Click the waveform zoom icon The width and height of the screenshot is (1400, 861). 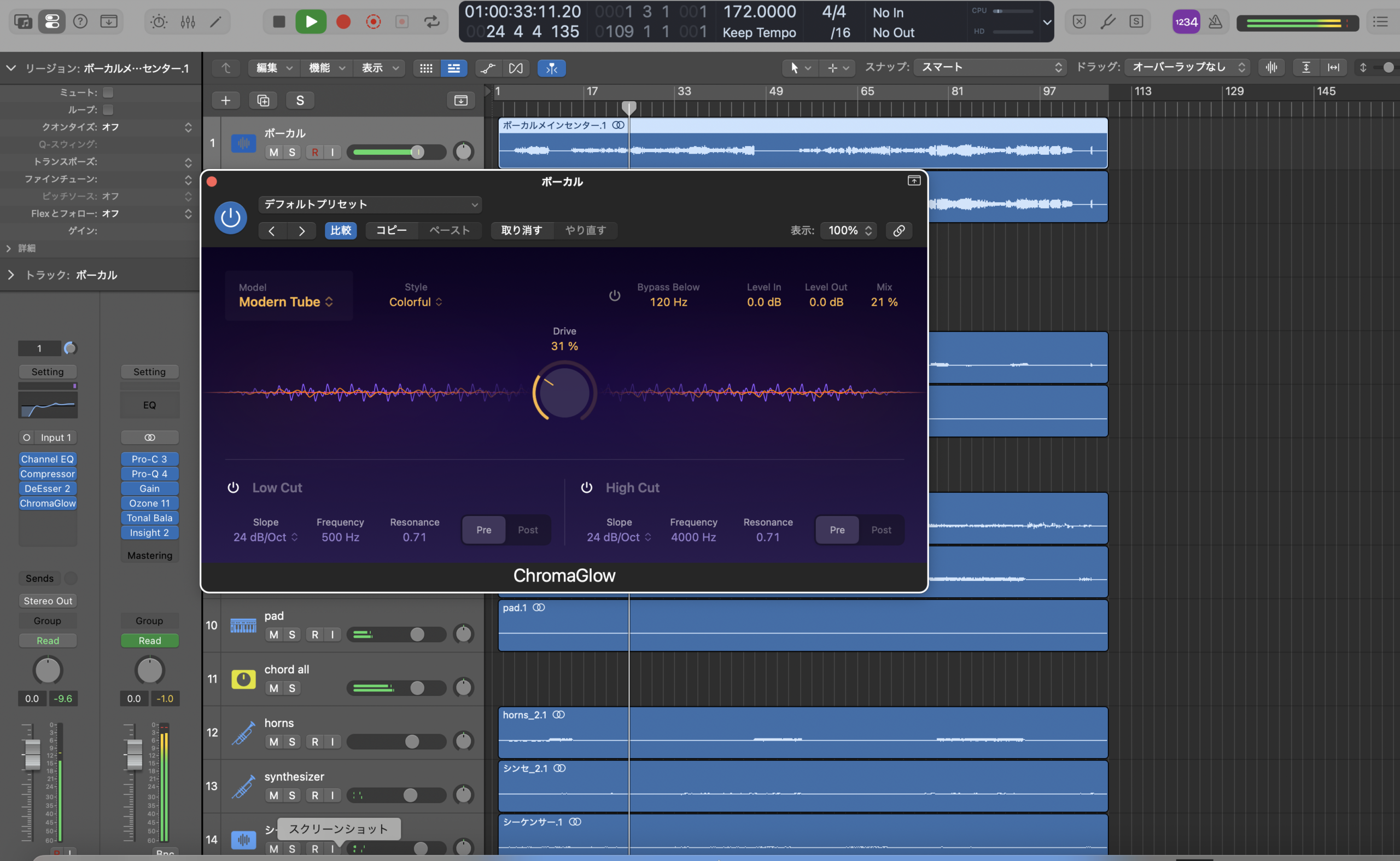[x=1271, y=67]
